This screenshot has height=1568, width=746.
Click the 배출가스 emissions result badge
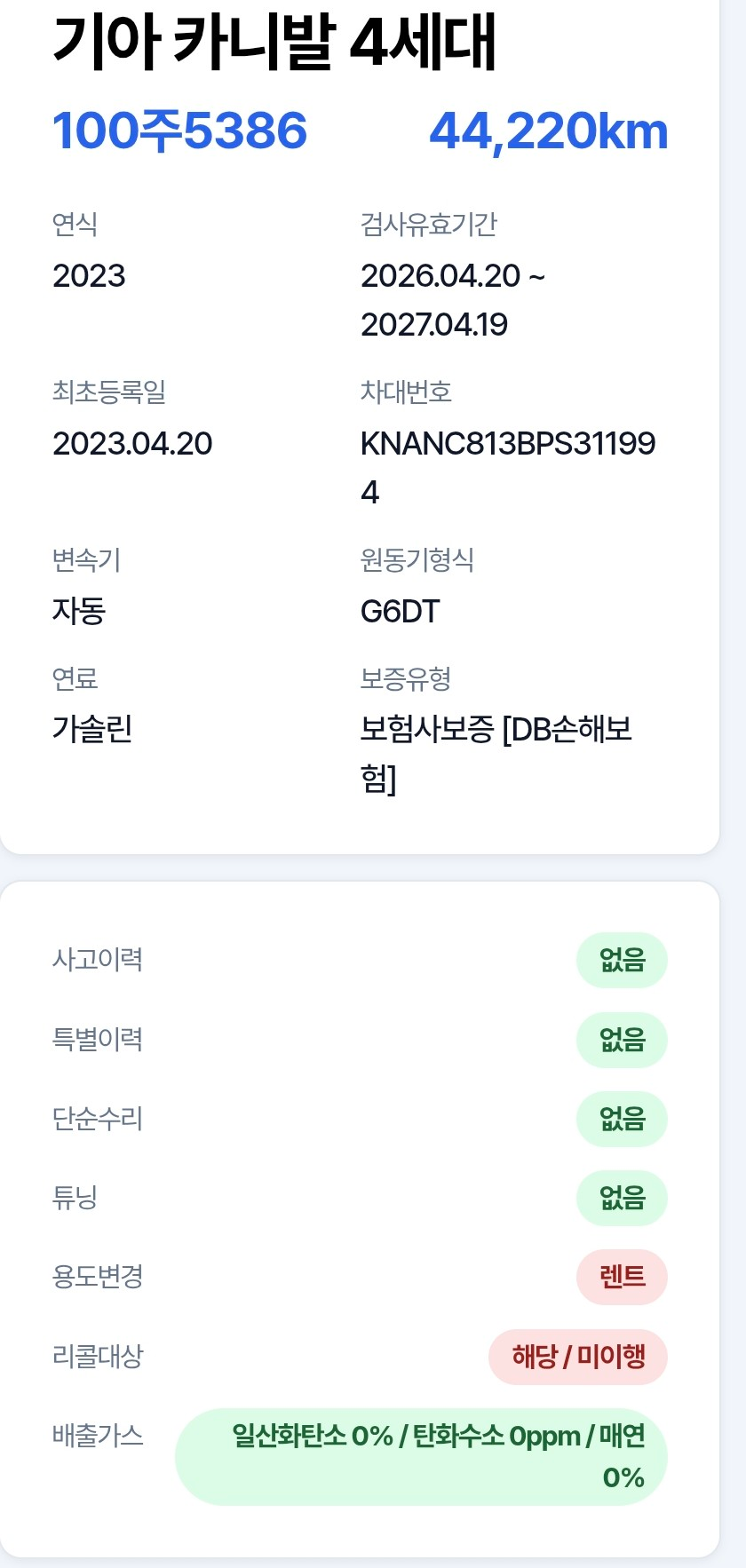point(421,1456)
